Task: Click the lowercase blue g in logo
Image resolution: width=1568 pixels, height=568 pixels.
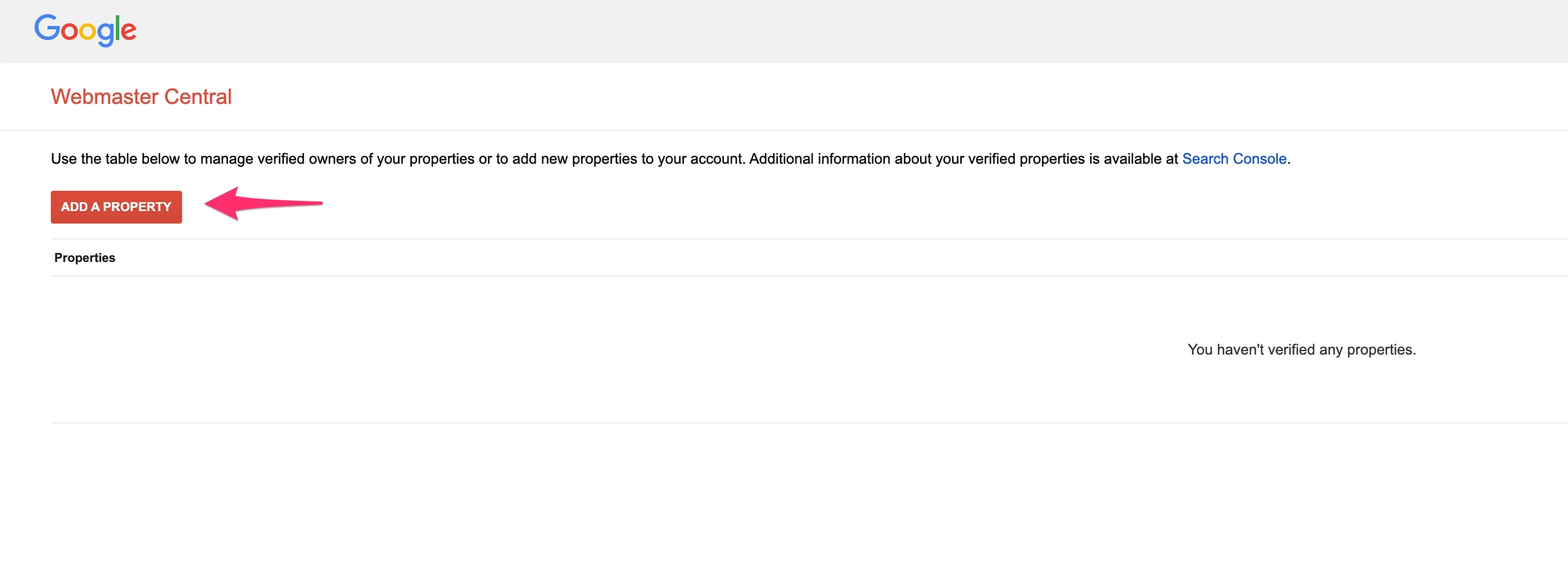Action: [105, 33]
